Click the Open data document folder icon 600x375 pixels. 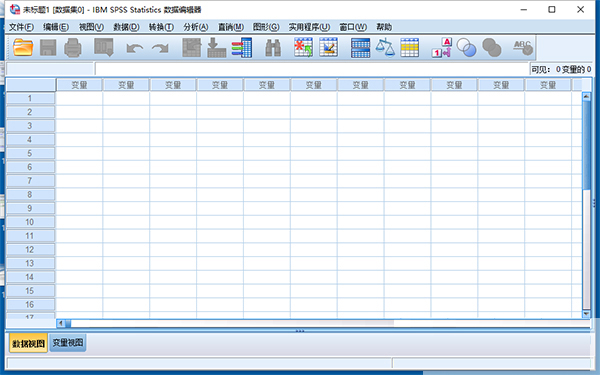23,48
